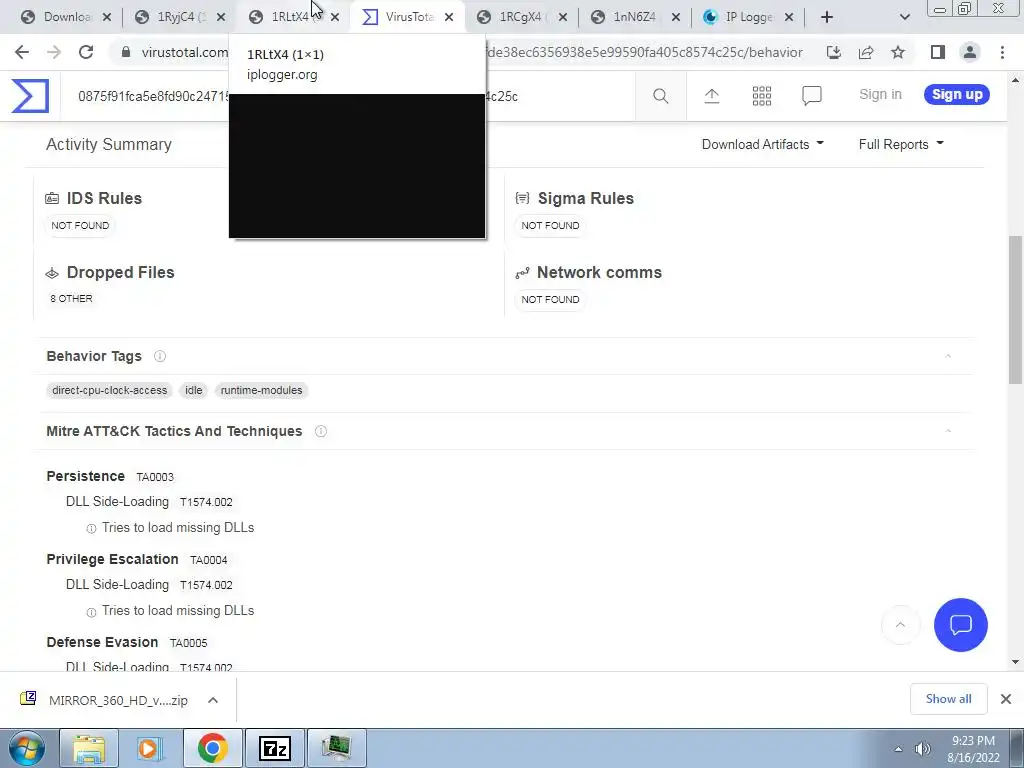Click IDS Rules NOT FOUND badge
This screenshot has height=768, width=1024.
point(80,225)
